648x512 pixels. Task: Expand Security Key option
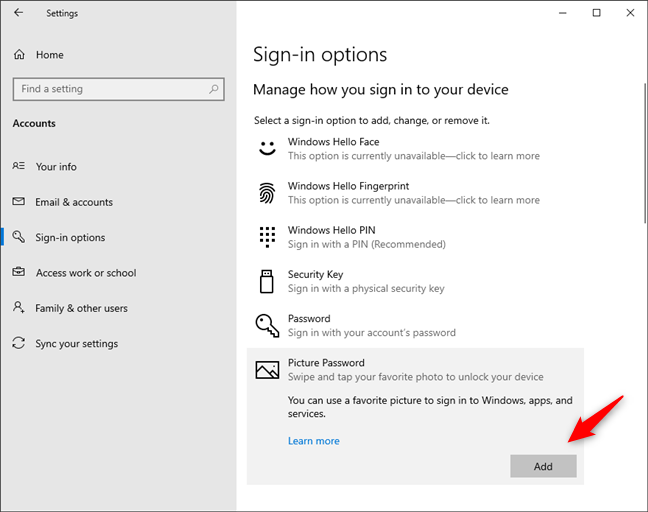[x=415, y=281]
